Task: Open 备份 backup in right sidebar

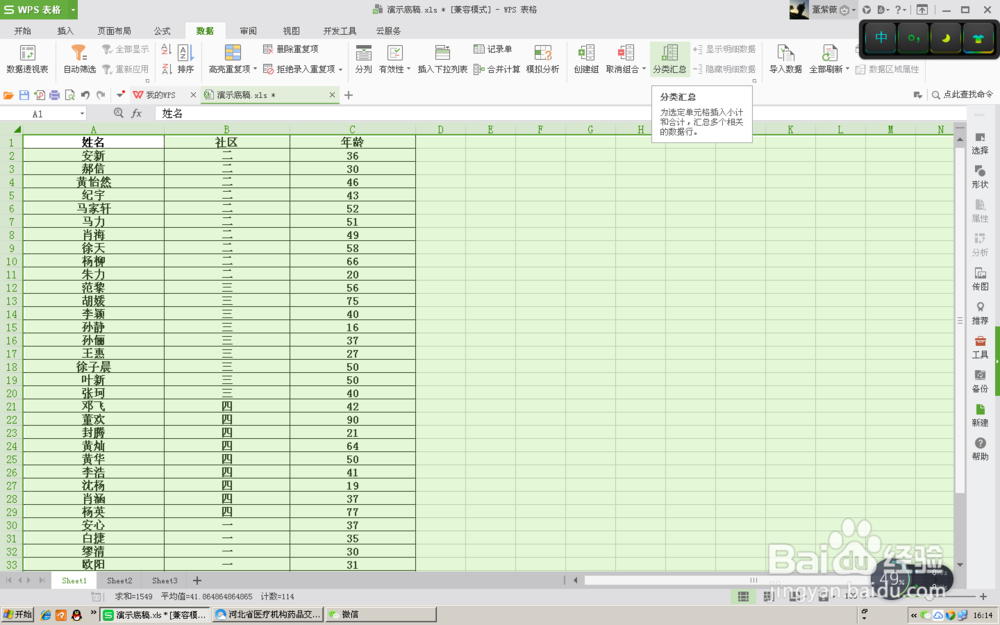Action: tap(980, 381)
